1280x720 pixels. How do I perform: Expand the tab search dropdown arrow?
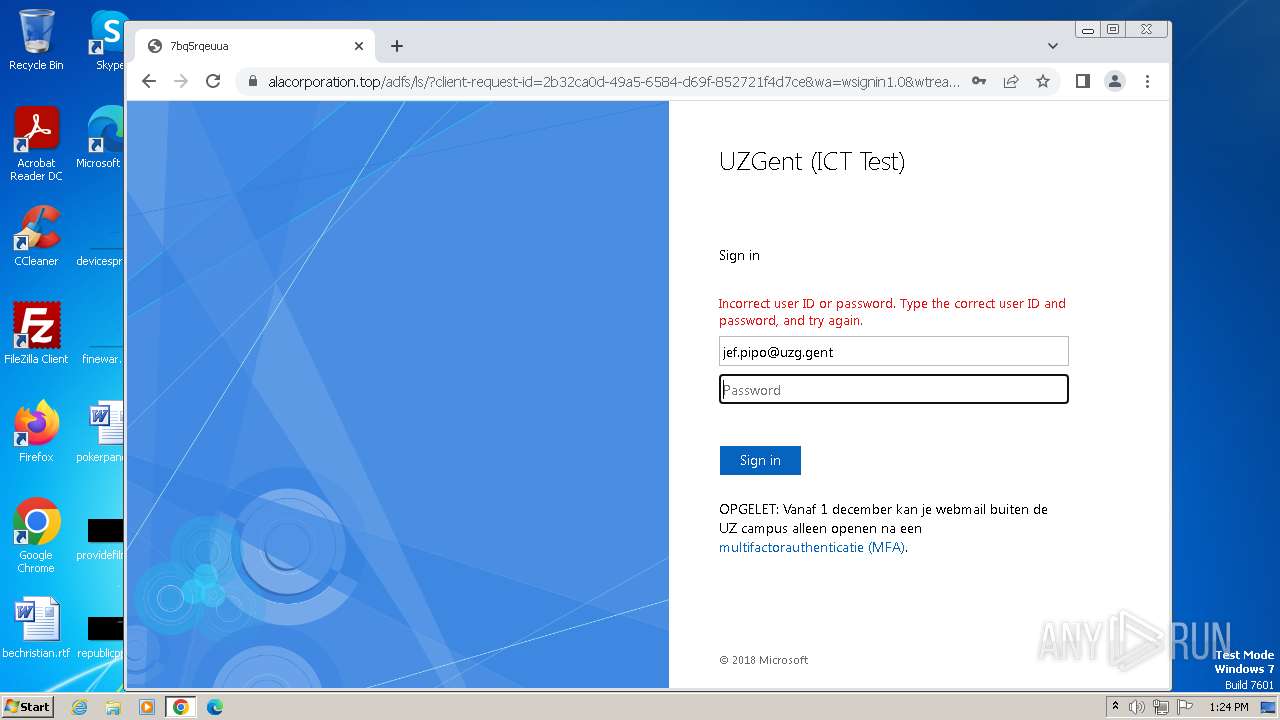pos(1053,46)
